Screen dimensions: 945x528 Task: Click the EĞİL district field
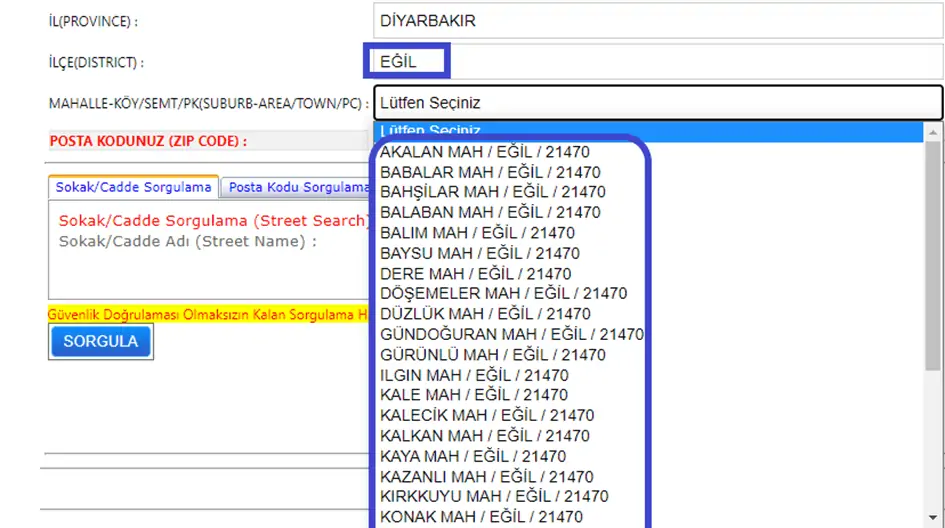[657, 61]
